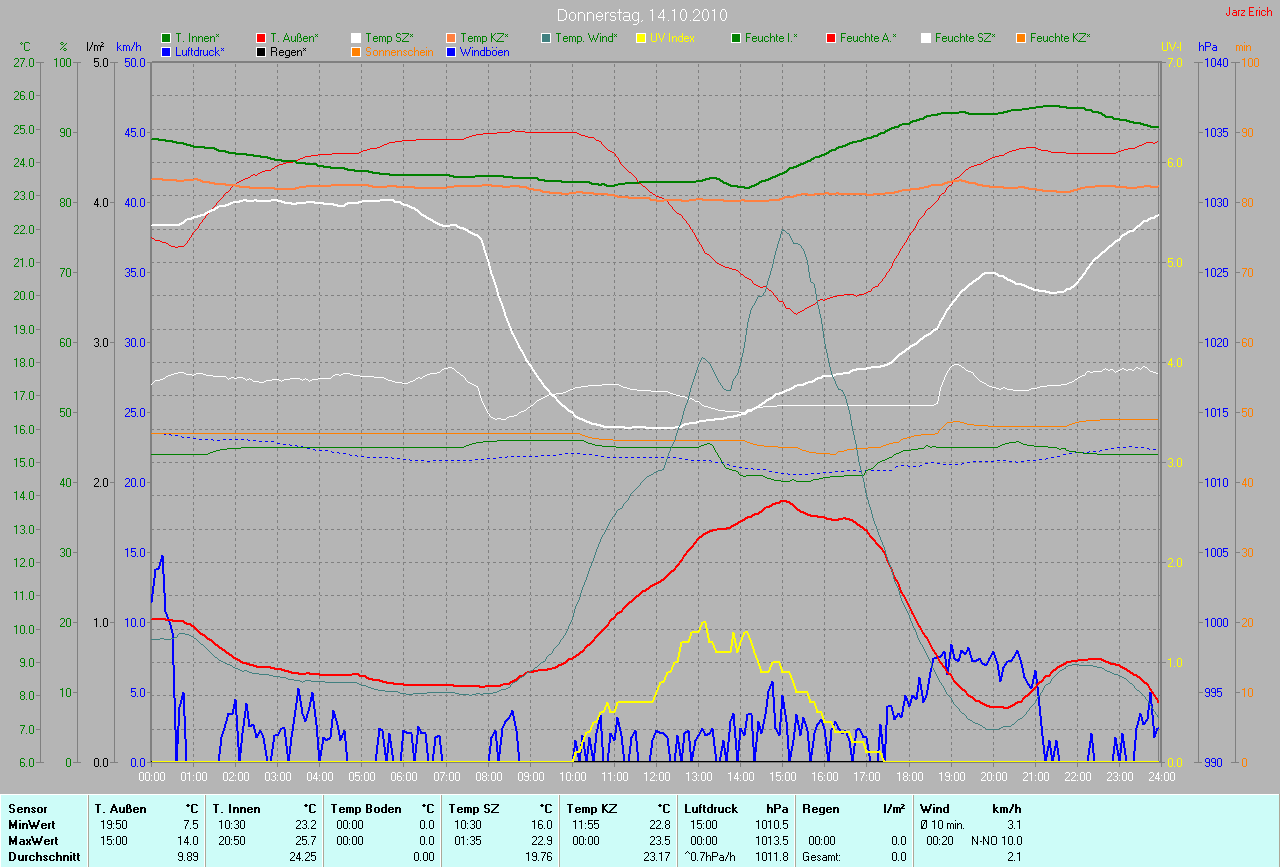1280x867 pixels.
Task: Click the red Feuchte A.* legend swatch
Action: [831, 38]
